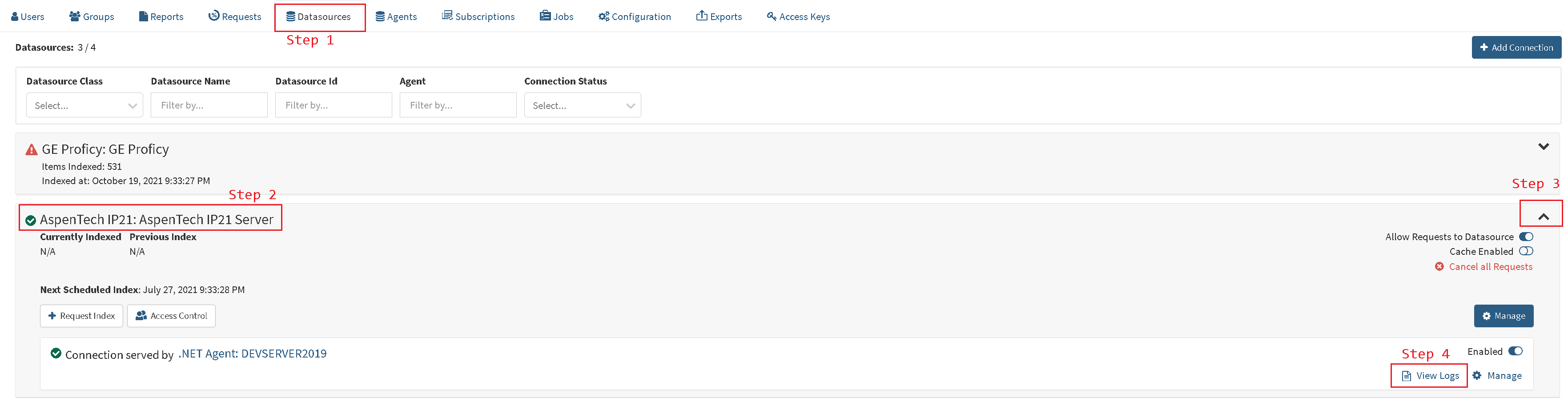Screen dimensions: 1568x402
Task: Open the Users tab
Action: tap(28, 16)
